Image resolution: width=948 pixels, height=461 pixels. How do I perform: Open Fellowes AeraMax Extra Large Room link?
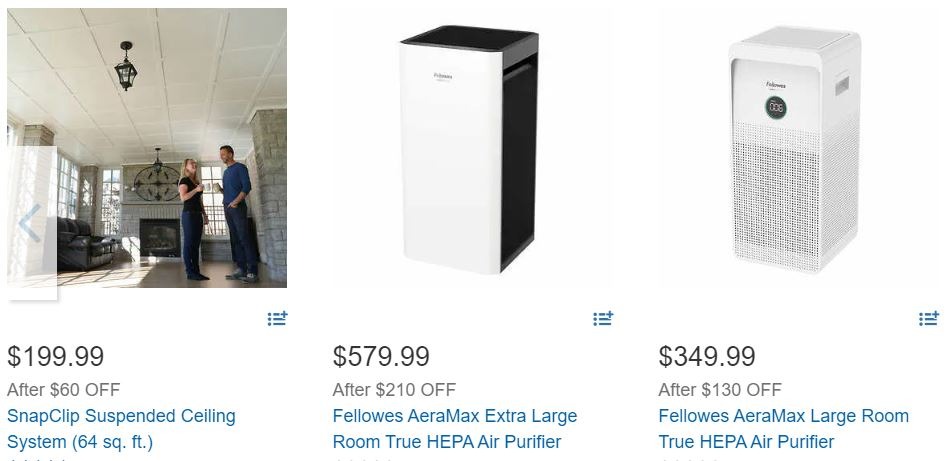pyautogui.click(x=455, y=429)
